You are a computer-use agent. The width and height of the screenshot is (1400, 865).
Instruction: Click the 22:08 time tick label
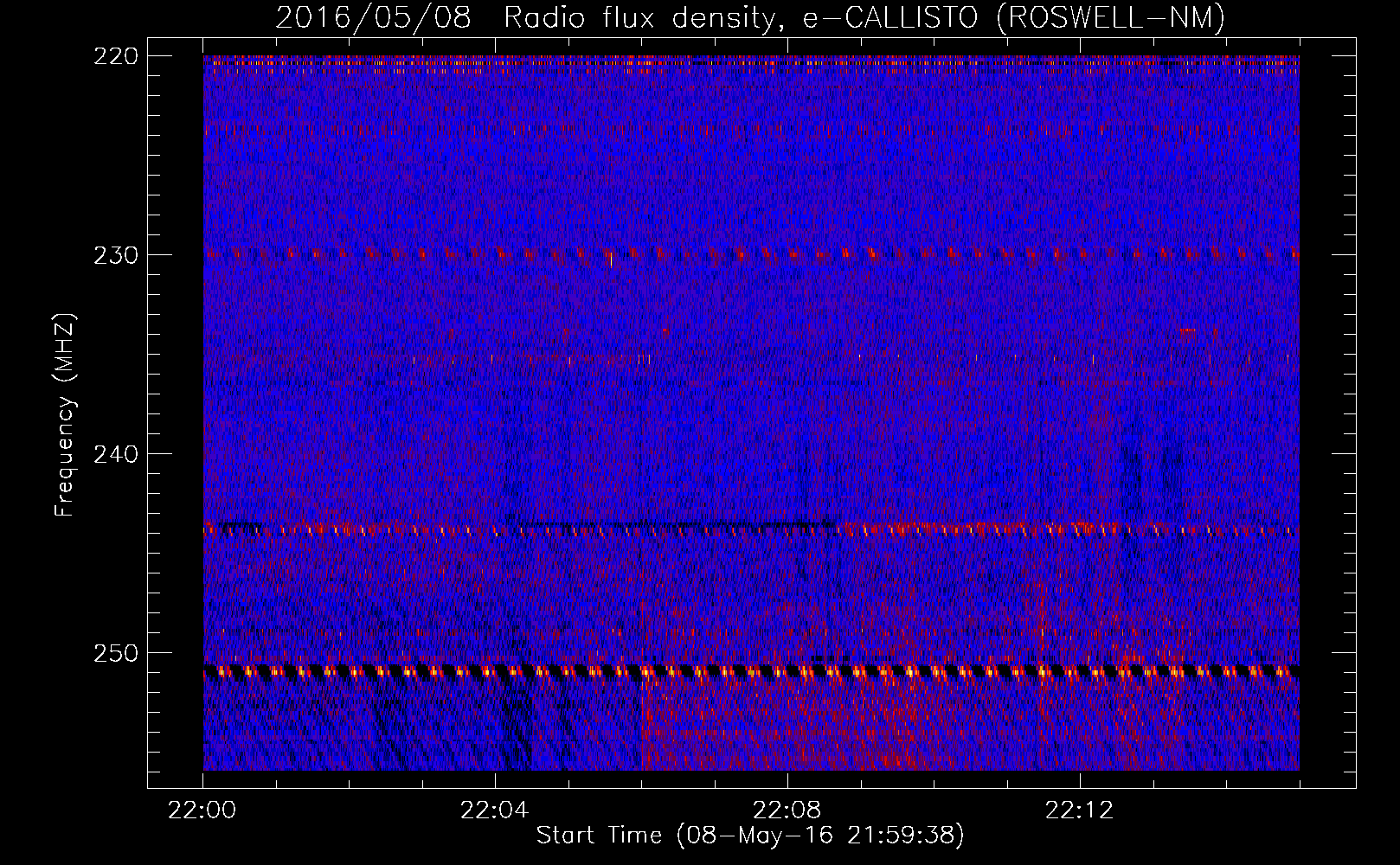click(x=787, y=811)
